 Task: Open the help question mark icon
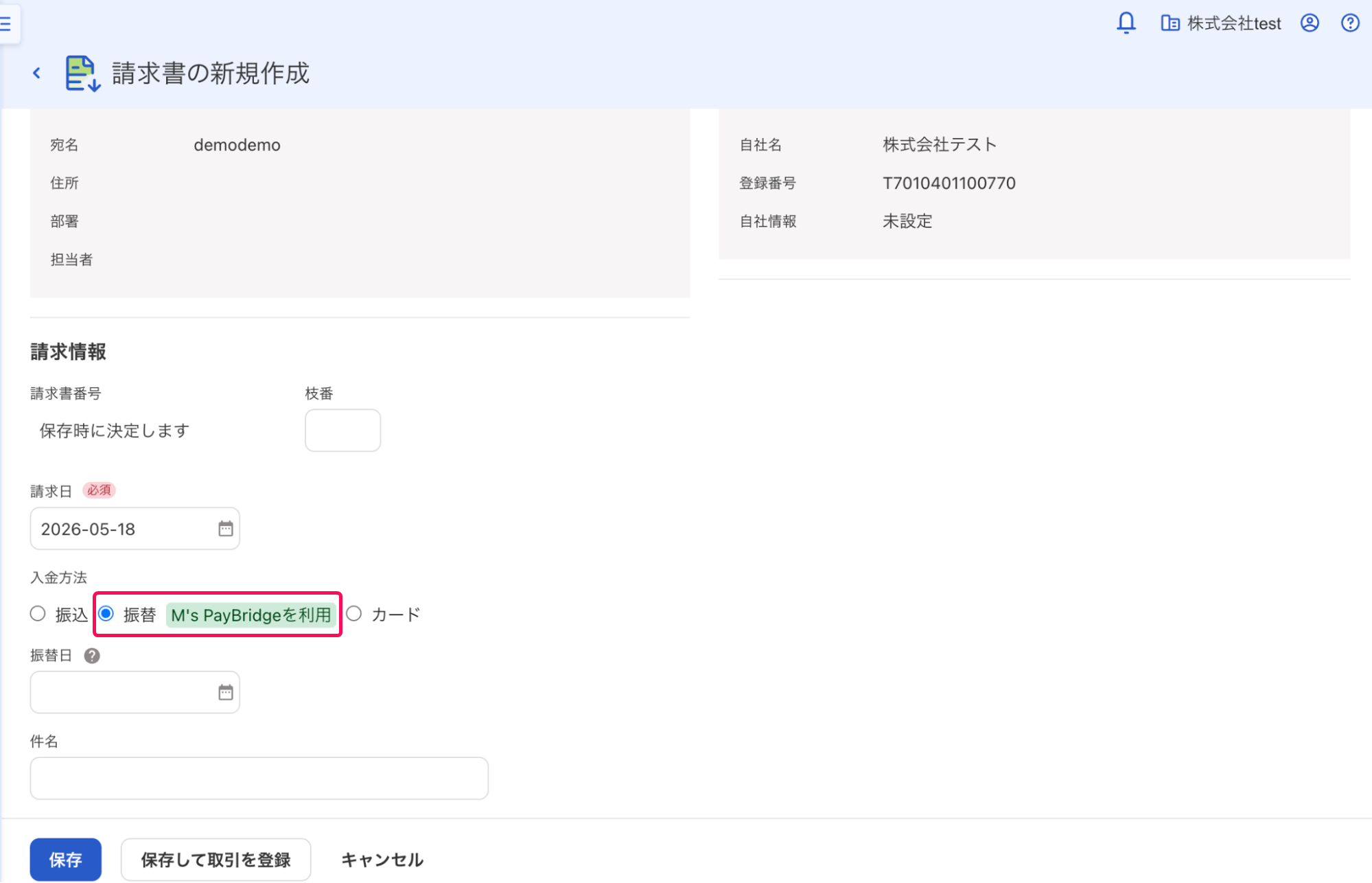pos(1350,23)
